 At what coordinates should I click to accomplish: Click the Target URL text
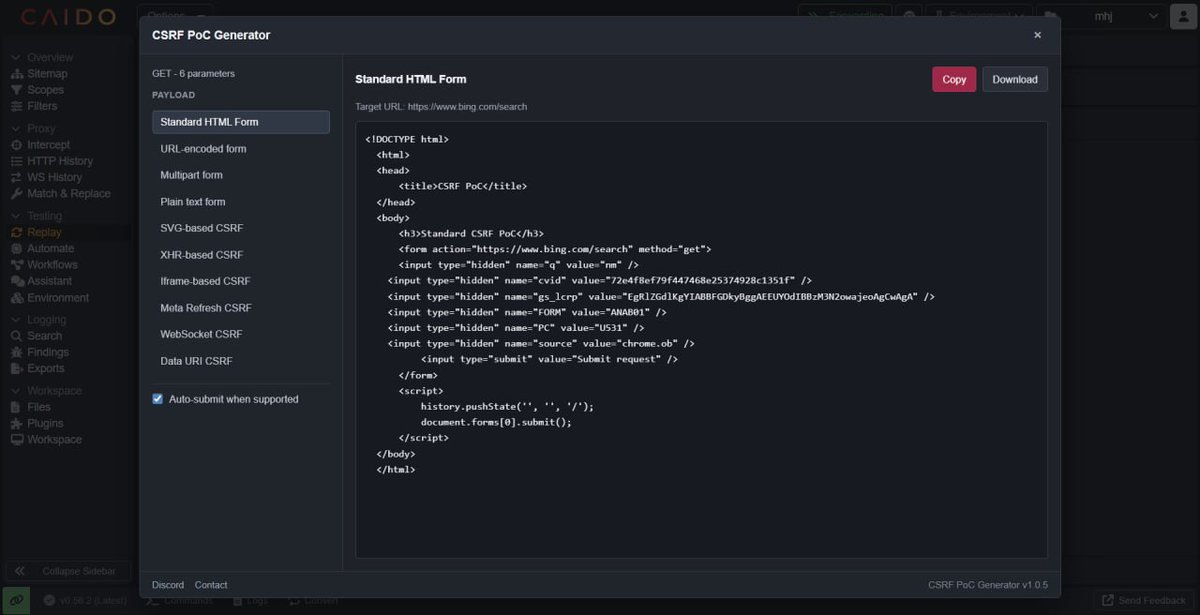441,106
